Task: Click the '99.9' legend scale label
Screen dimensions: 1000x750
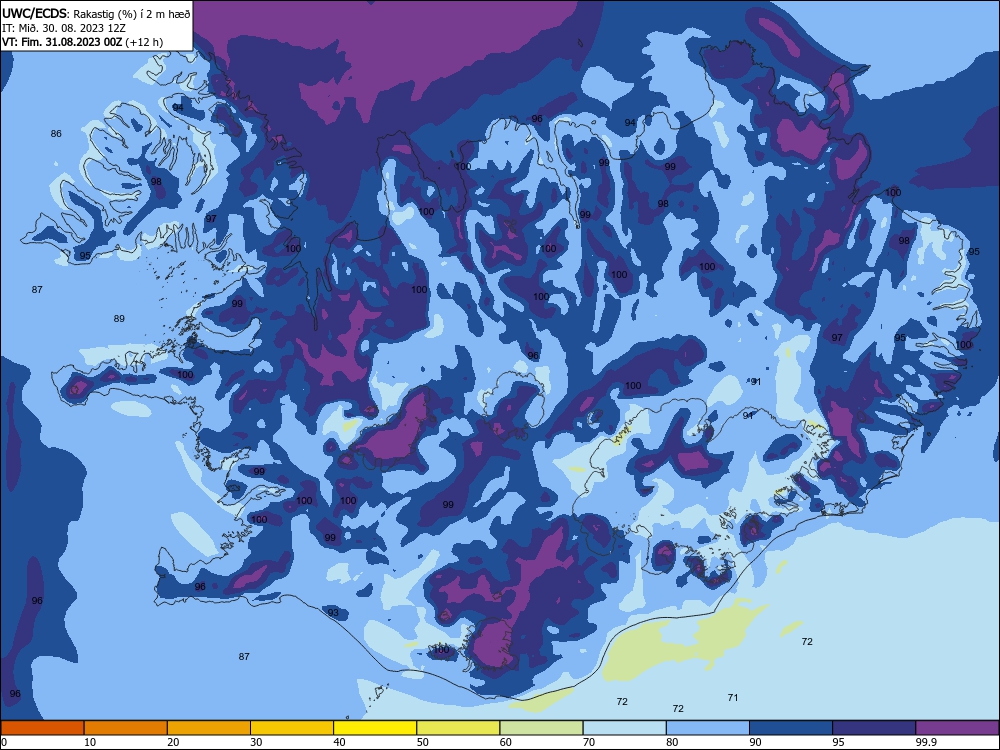Action: point(925,742)
